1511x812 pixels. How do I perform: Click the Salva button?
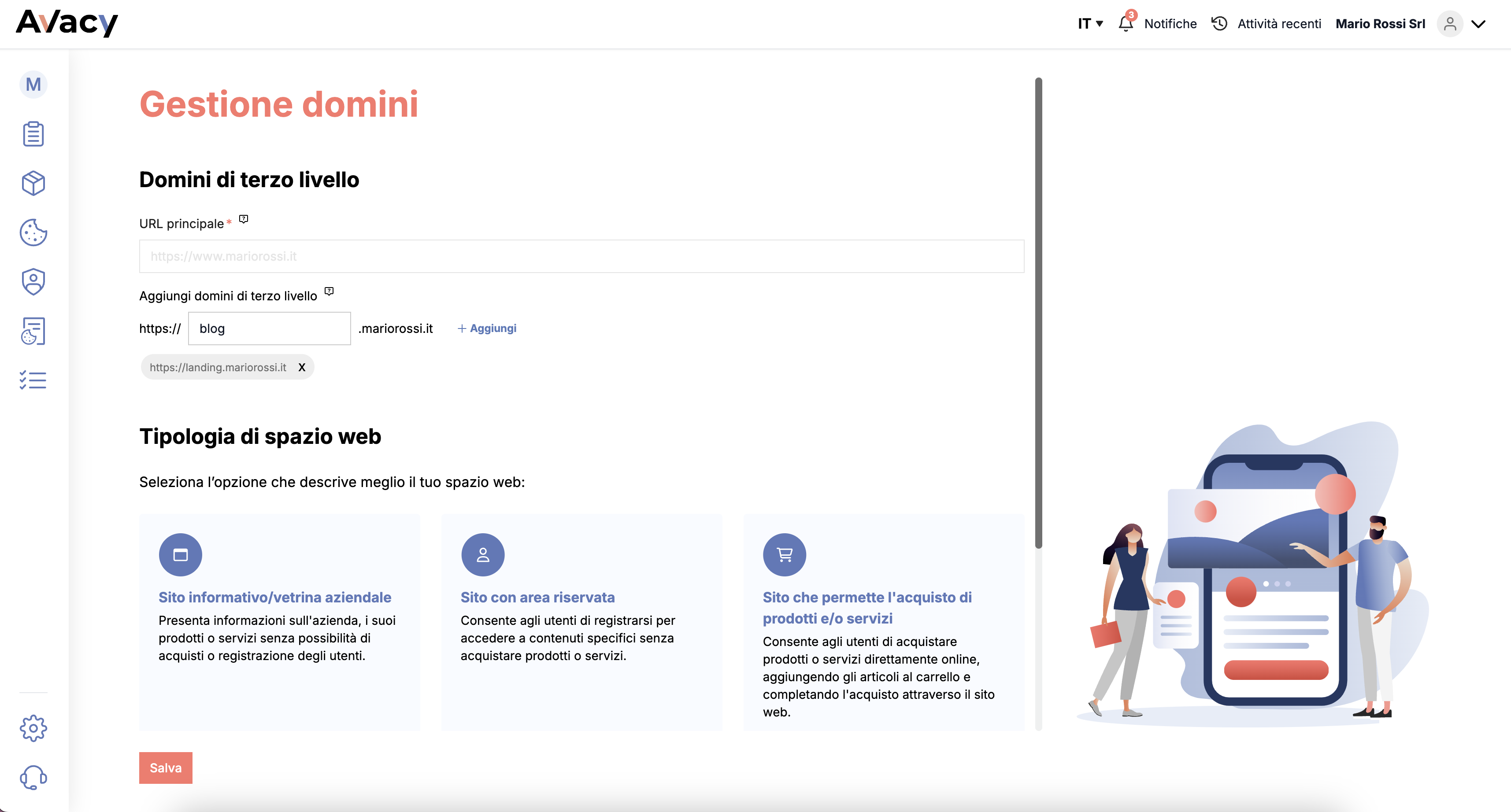165,768
